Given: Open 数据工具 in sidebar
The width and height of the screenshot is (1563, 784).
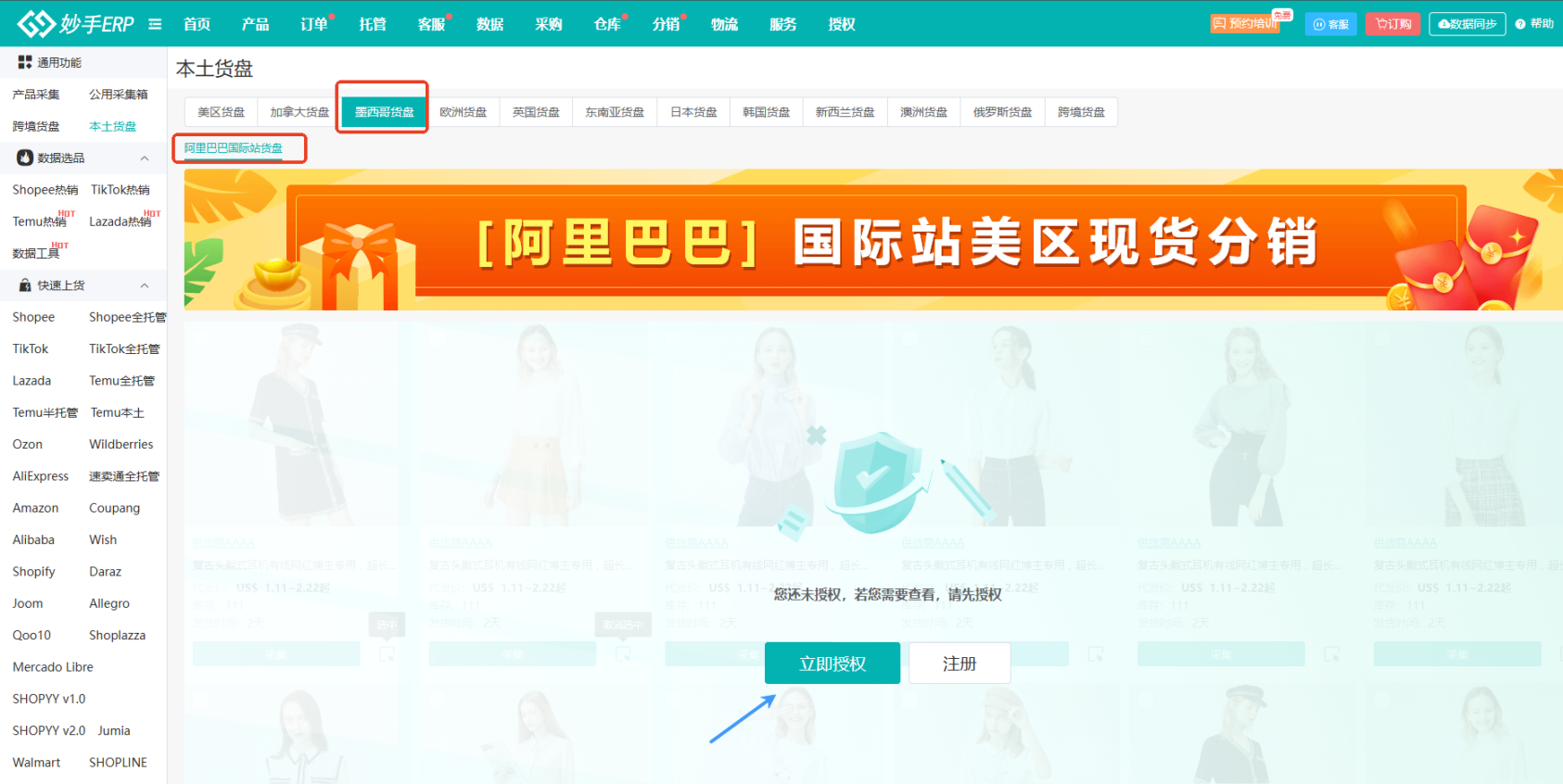Looking at the screenshot, I should coord(36,253).
